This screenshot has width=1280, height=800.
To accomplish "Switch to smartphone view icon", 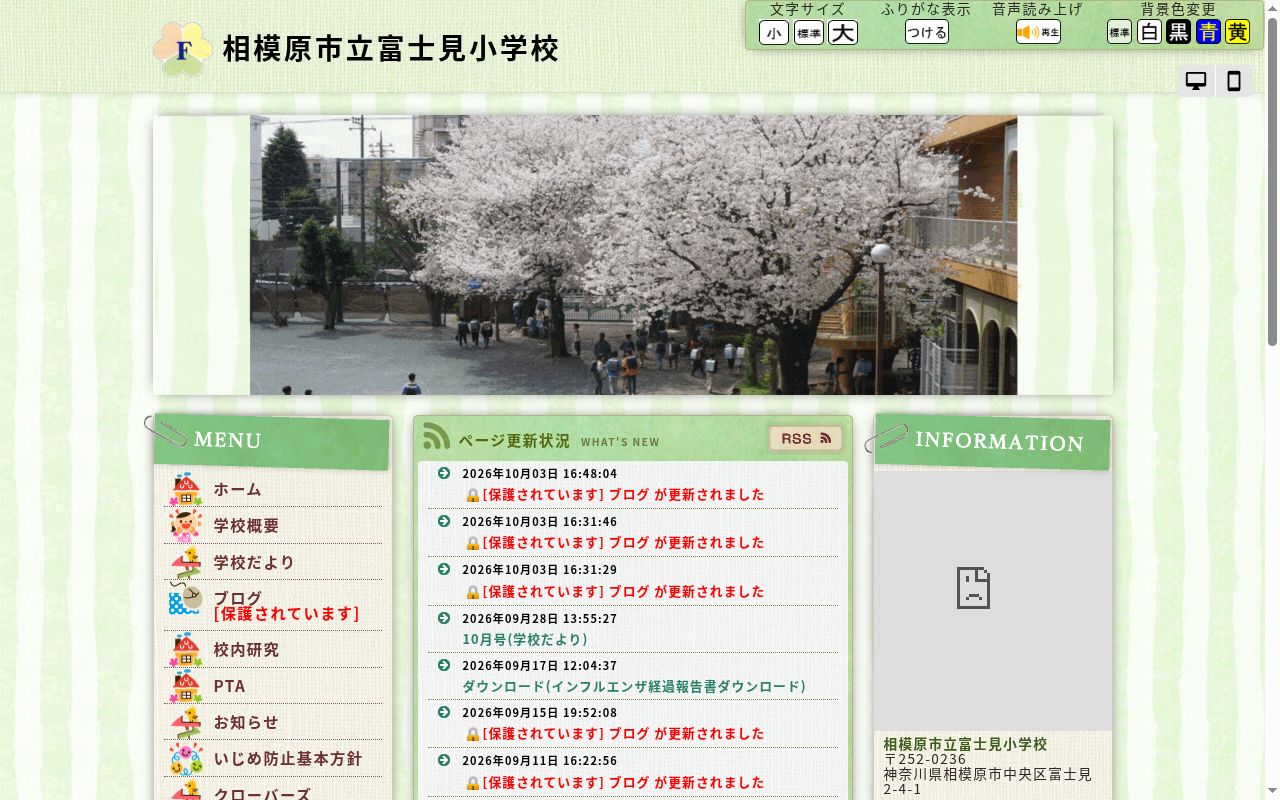I will pos(1234,81).
